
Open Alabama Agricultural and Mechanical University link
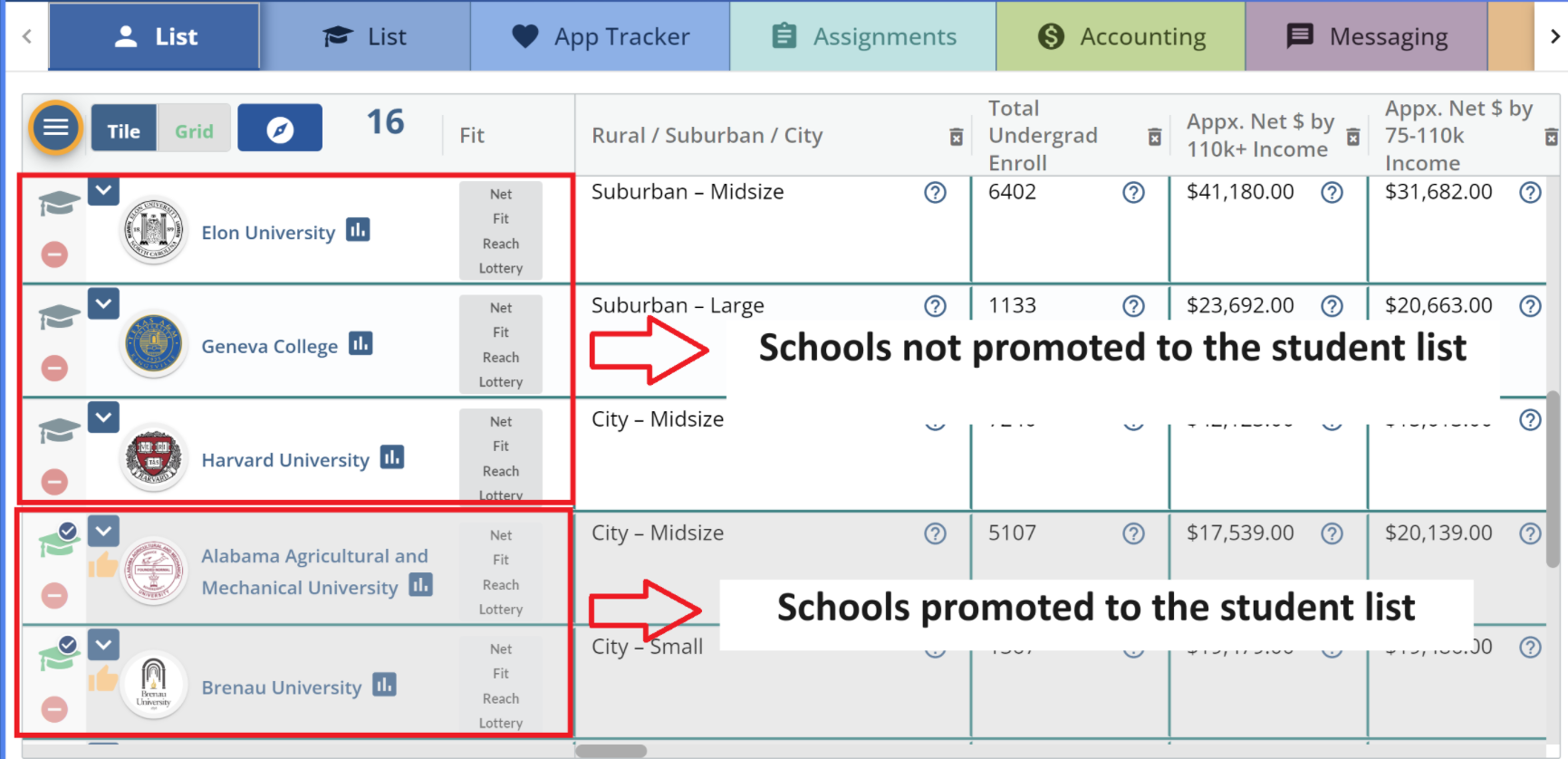pos(314,572)
